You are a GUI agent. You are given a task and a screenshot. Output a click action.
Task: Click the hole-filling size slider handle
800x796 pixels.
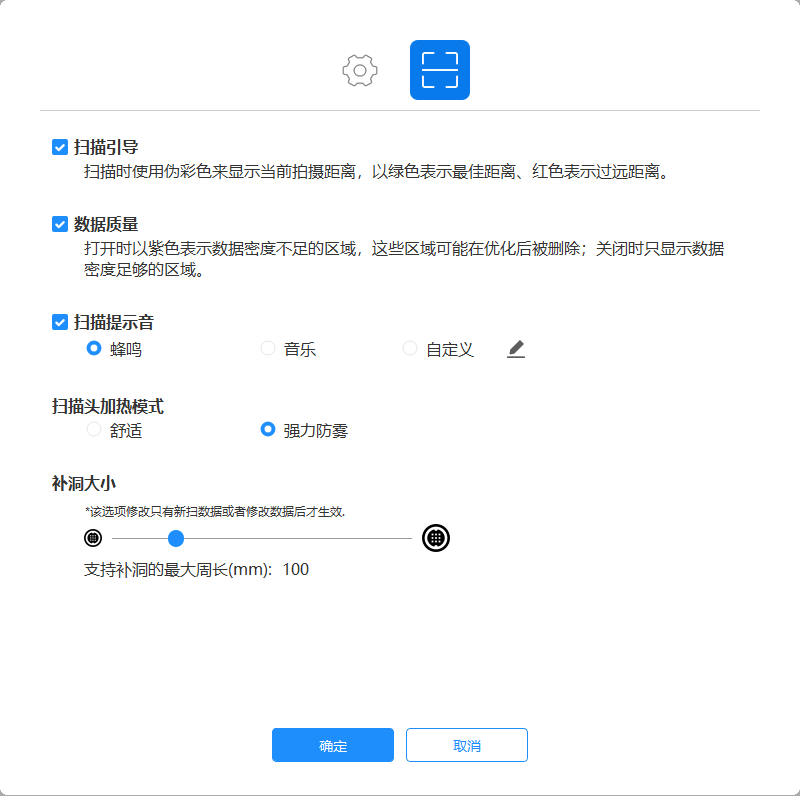point(176,538)
